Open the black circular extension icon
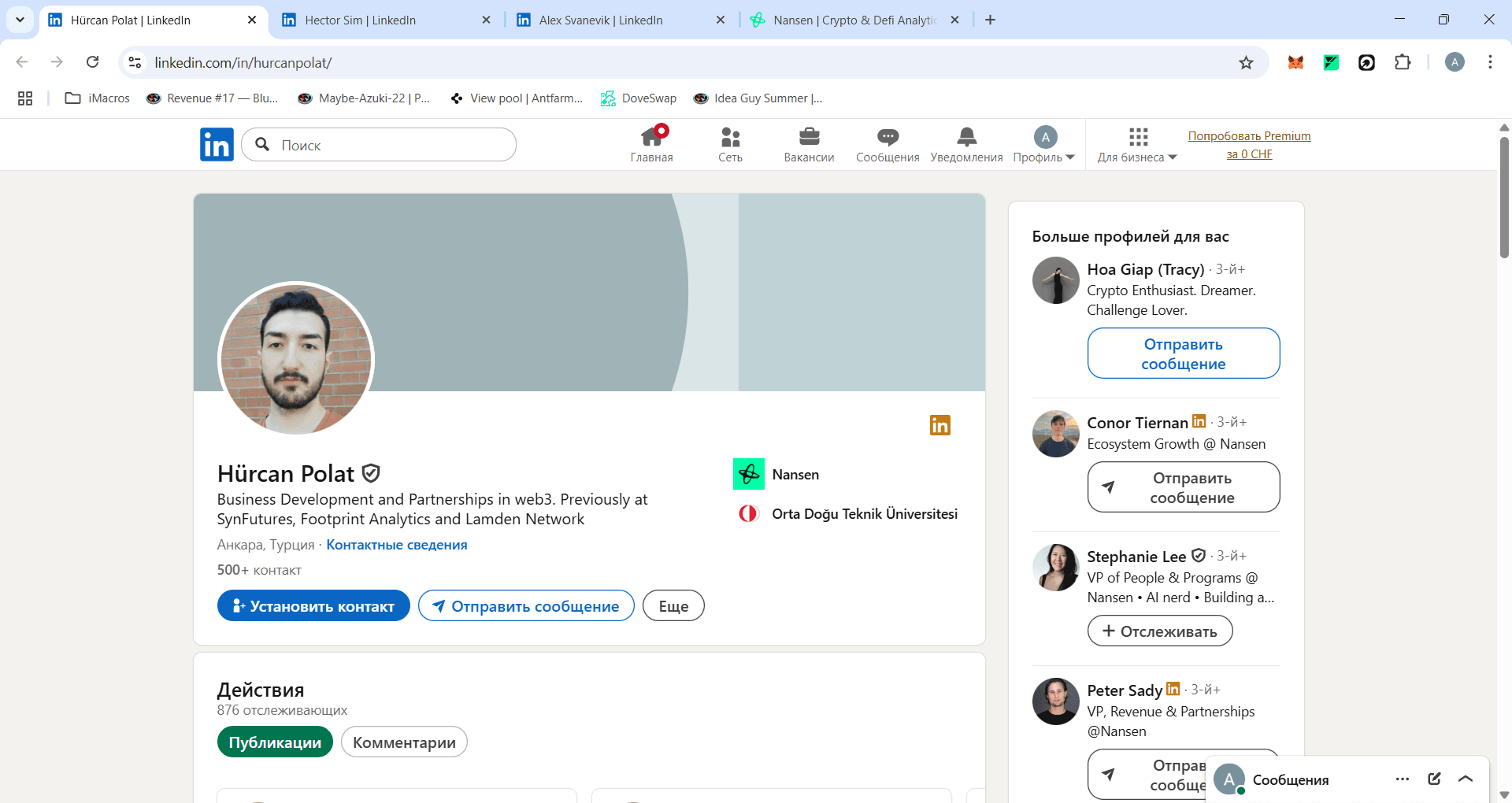This screenshot has width=1512, height=803. pos(1366,62)
